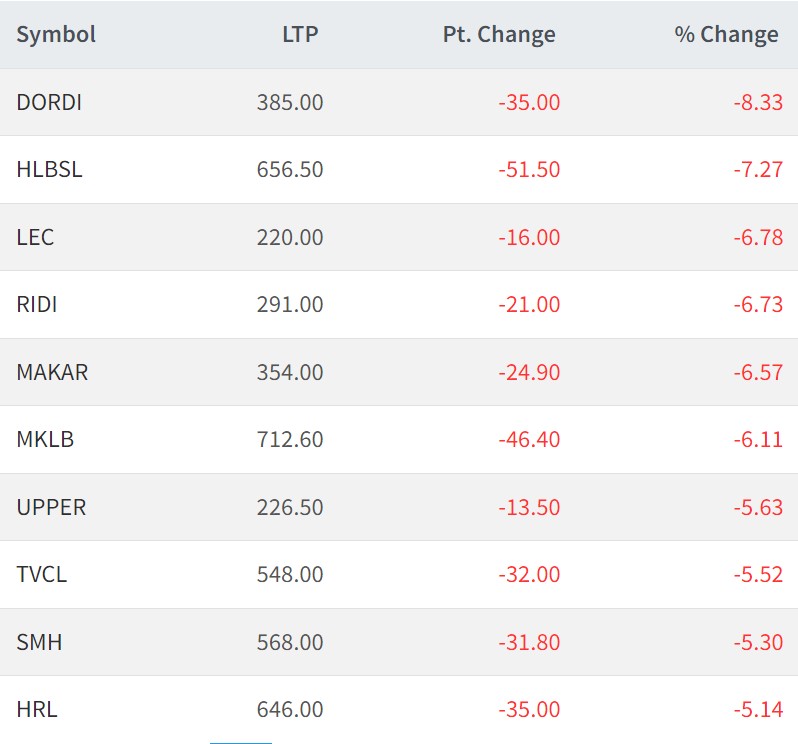The image size is (798, 744).
Task: Click the Pt. Change column header
Action: click(498, 35)
